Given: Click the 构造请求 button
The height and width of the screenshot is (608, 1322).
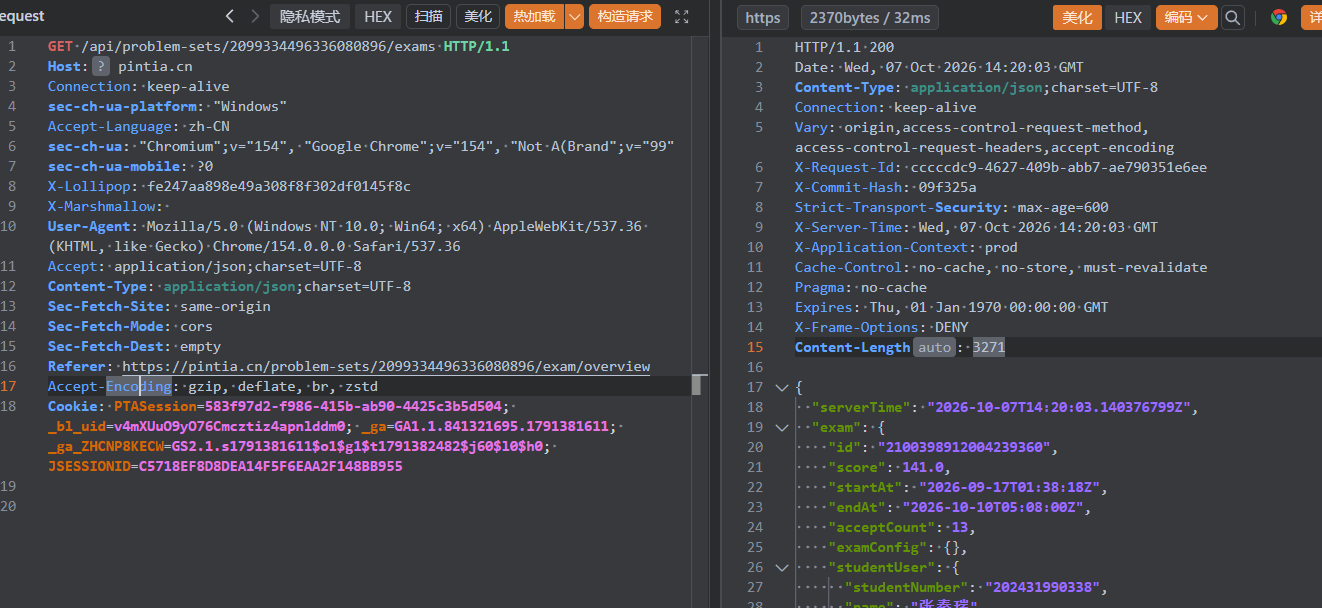Looking at the screenshot, I should [625, 16].
